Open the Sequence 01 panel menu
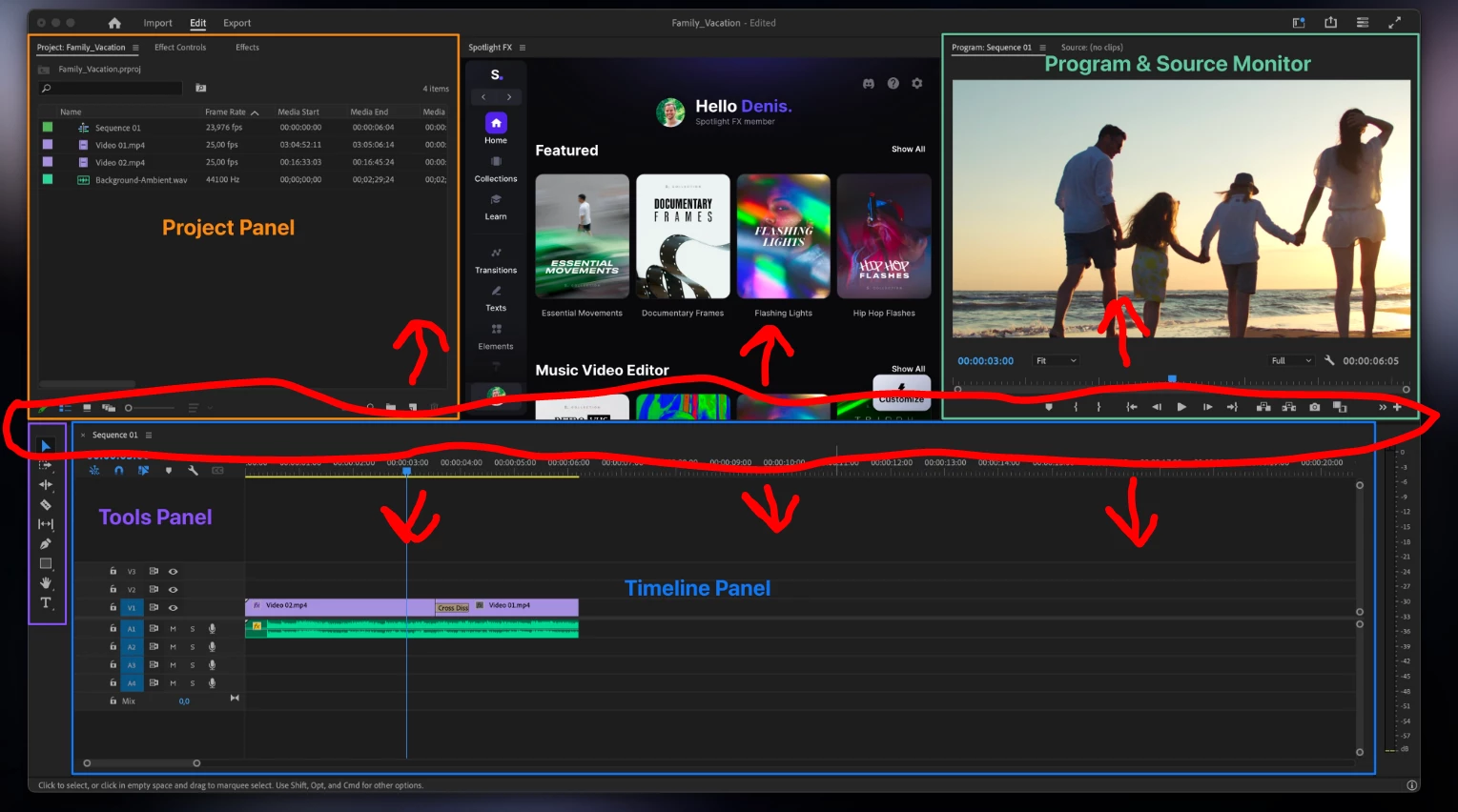Image resolution: width=1458 pixels, height=812 pixels. click(149, 435)
